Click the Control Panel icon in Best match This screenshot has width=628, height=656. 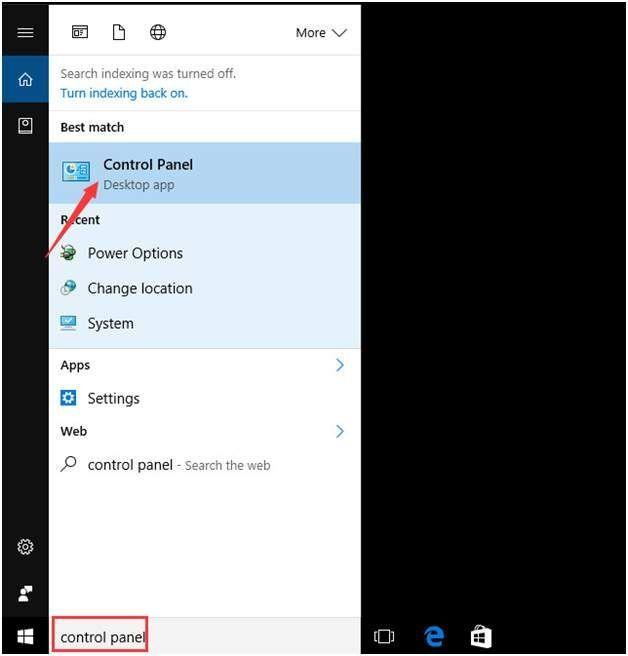click(x=76, y=172)
